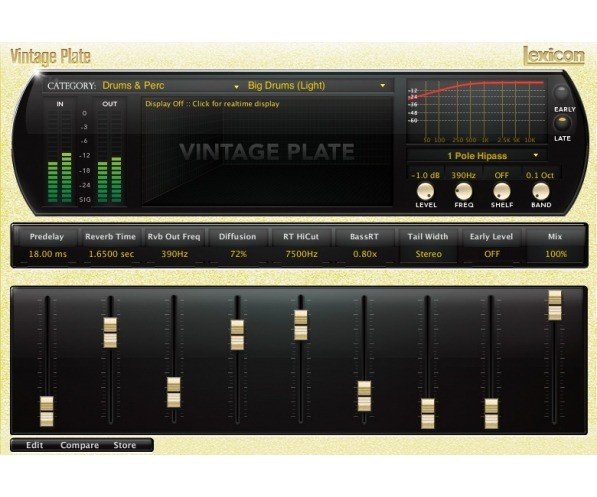Select the BassRT 0.80x value

click(365, 254)
